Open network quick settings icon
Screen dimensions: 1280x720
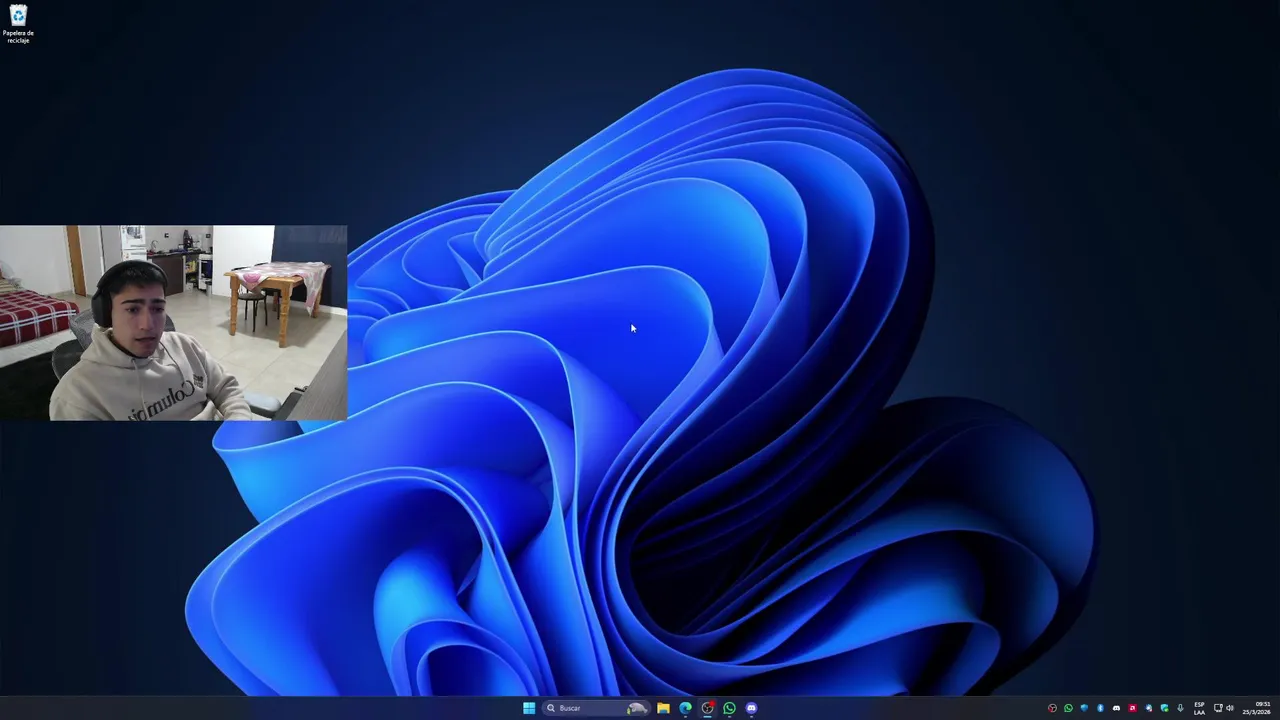pyautogui.click(x=1217, y=708)
